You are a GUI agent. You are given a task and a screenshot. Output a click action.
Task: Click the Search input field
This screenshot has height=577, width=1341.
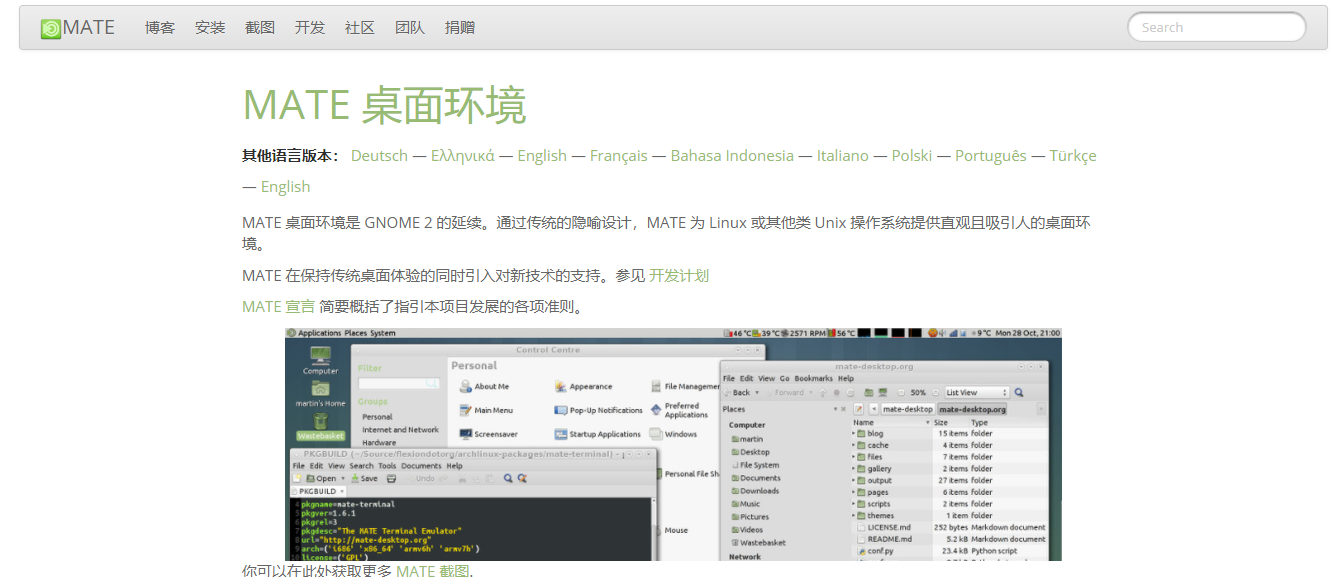tap(1216, 28)
